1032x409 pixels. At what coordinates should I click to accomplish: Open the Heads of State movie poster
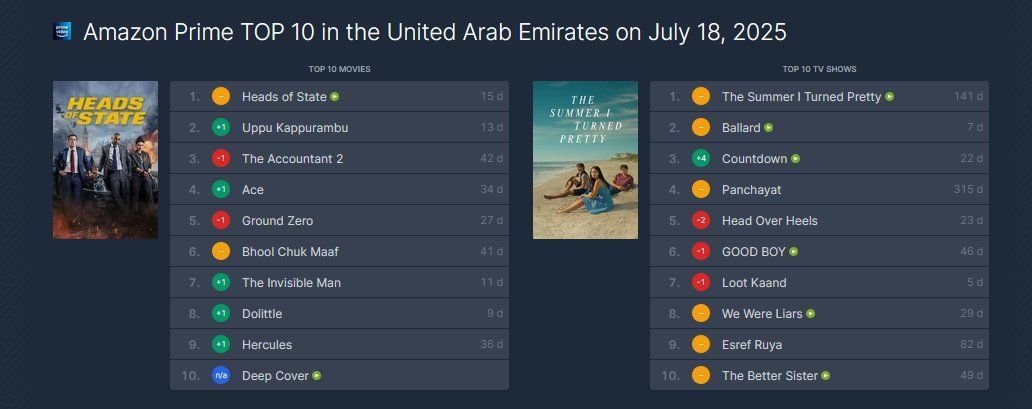point(105,160)
